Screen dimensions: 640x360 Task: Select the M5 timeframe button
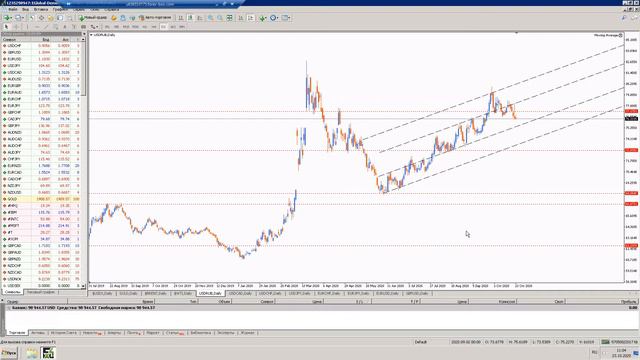tap(116, 27)
